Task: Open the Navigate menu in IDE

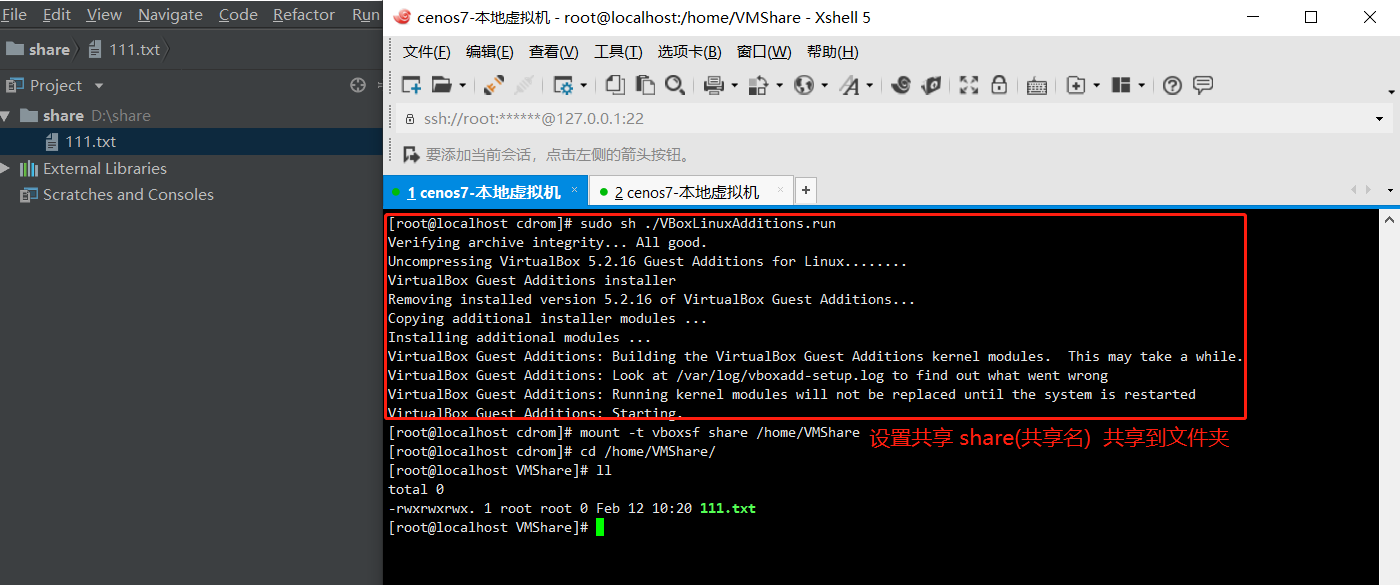Action: coord(170,15)
